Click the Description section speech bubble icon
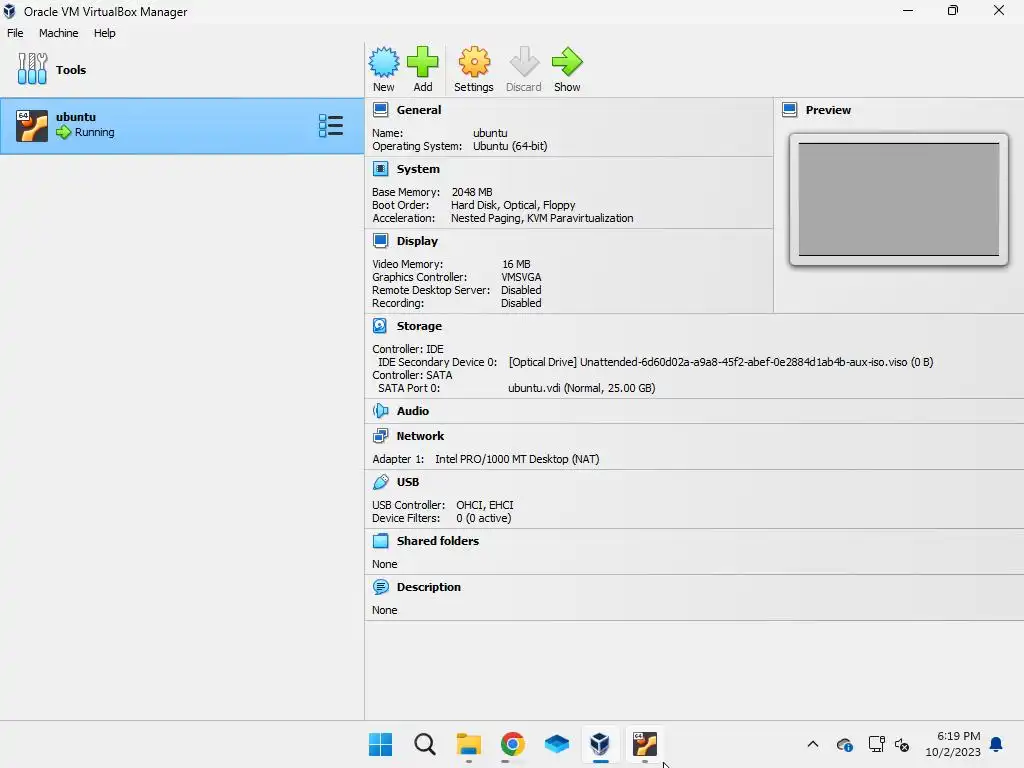The image size is (1024, 768). pyautogui.click(x=380, y=586)
